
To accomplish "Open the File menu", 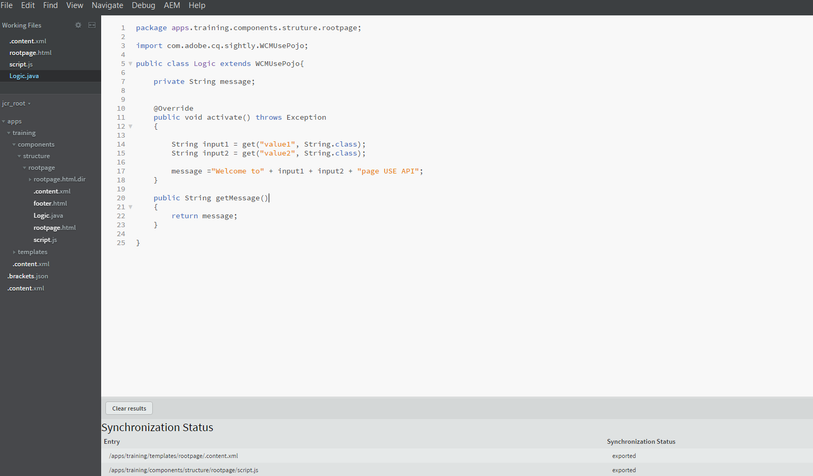I will (7, 5).
